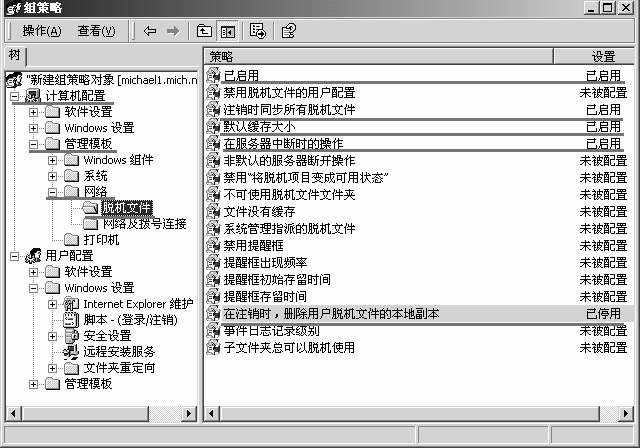Select policy 注销时同步所有脱机文件

[289, 110]
